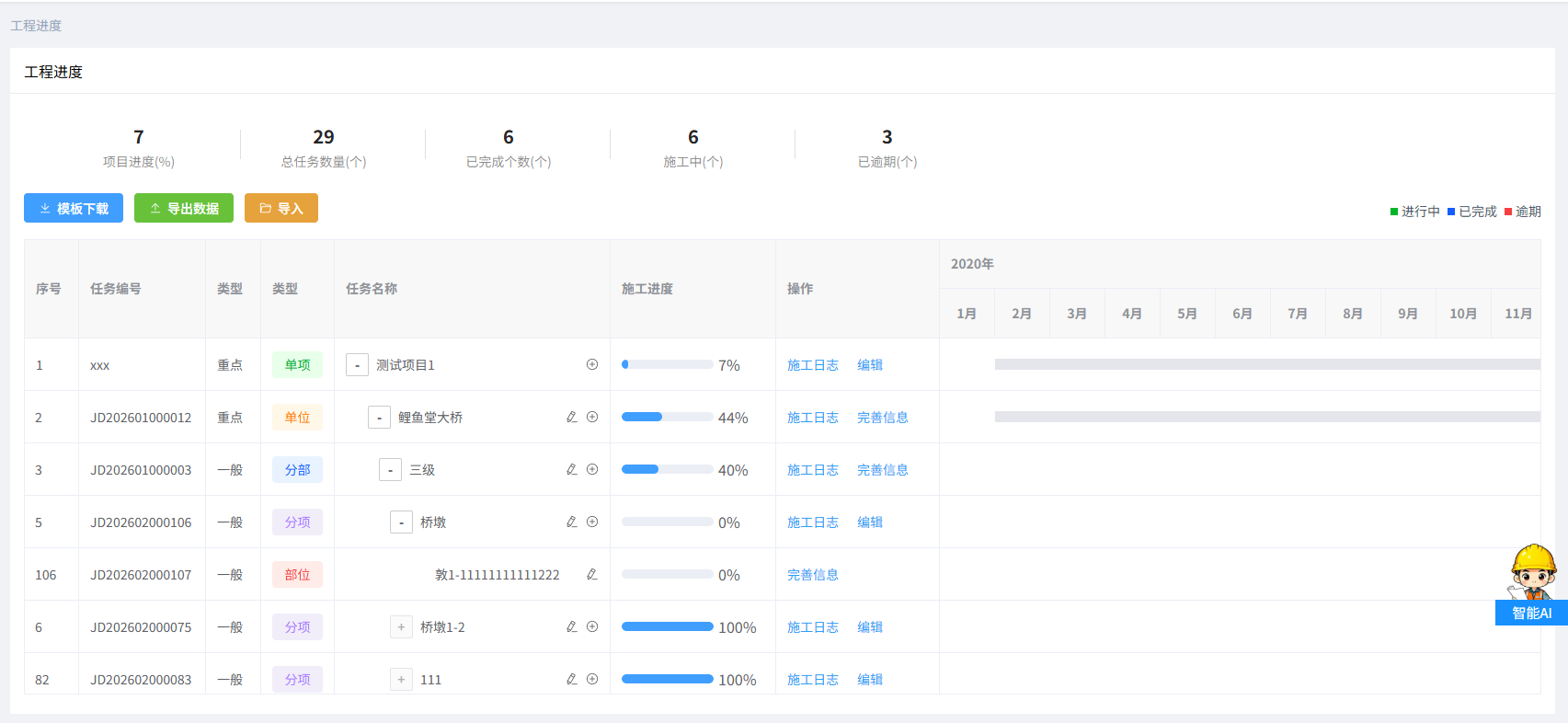Click the 工程进度 breadcrumb at top
Viewport: 1568px width, 723px height.
36,26
